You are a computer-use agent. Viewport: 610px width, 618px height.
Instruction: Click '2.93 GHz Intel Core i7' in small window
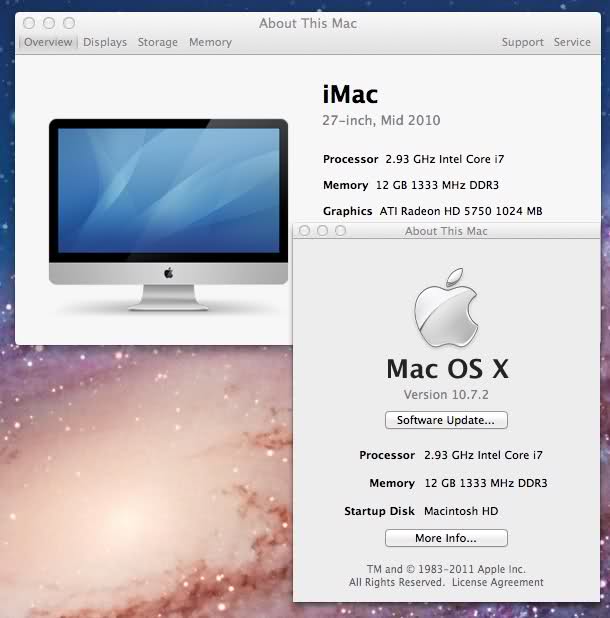[x=483, y=455]
